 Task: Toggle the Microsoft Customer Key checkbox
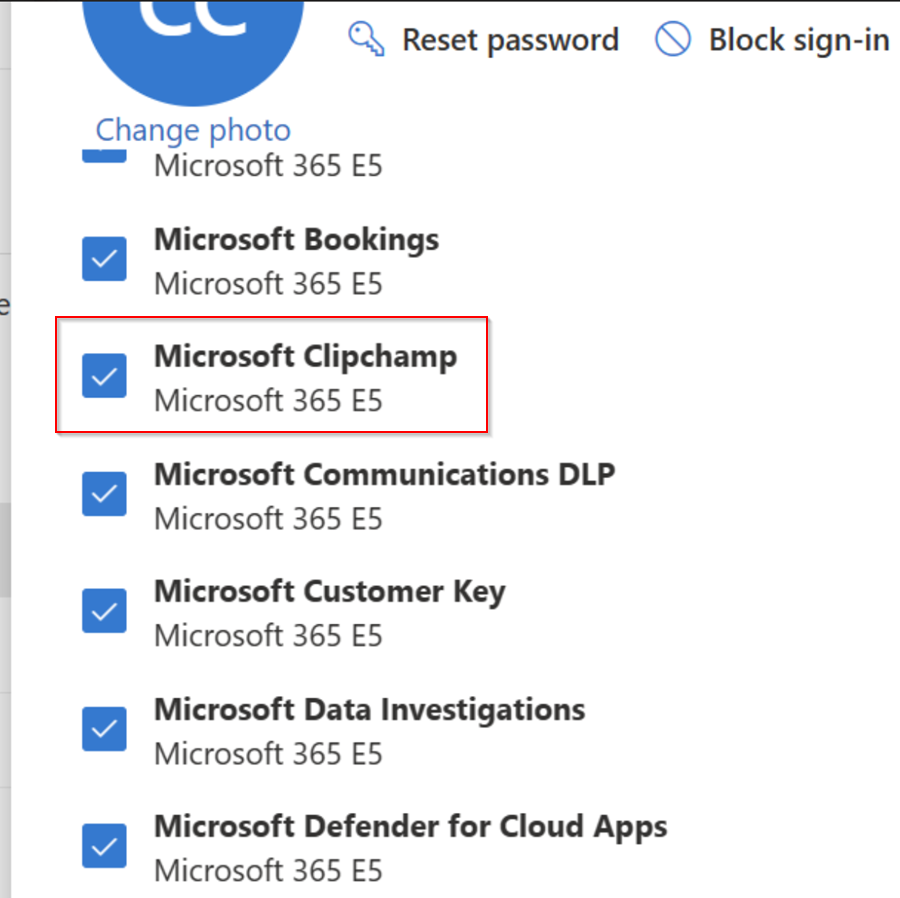[x=104, y=611]
